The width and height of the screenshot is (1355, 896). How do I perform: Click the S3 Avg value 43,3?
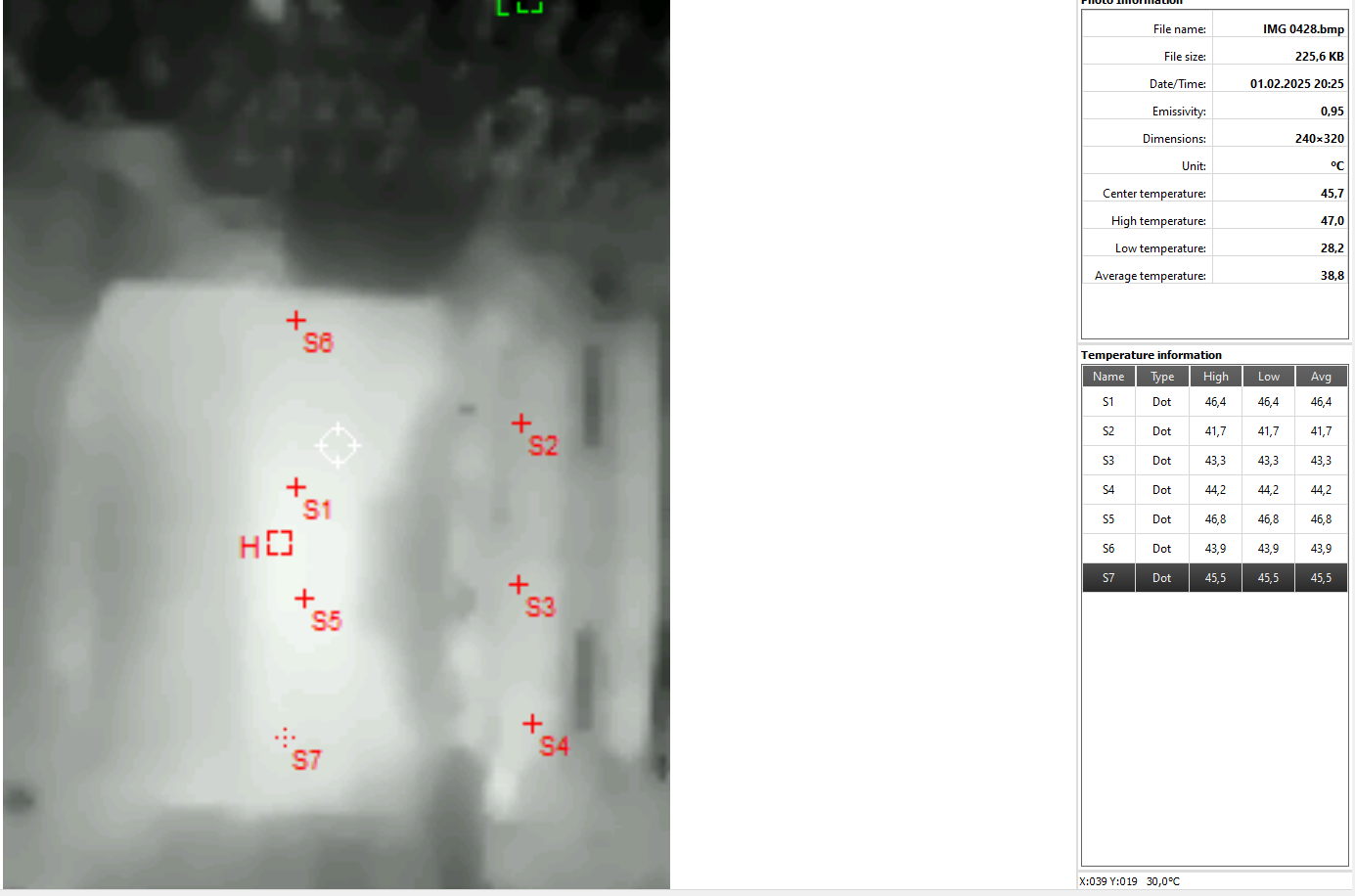click(x=1321, y=461)
